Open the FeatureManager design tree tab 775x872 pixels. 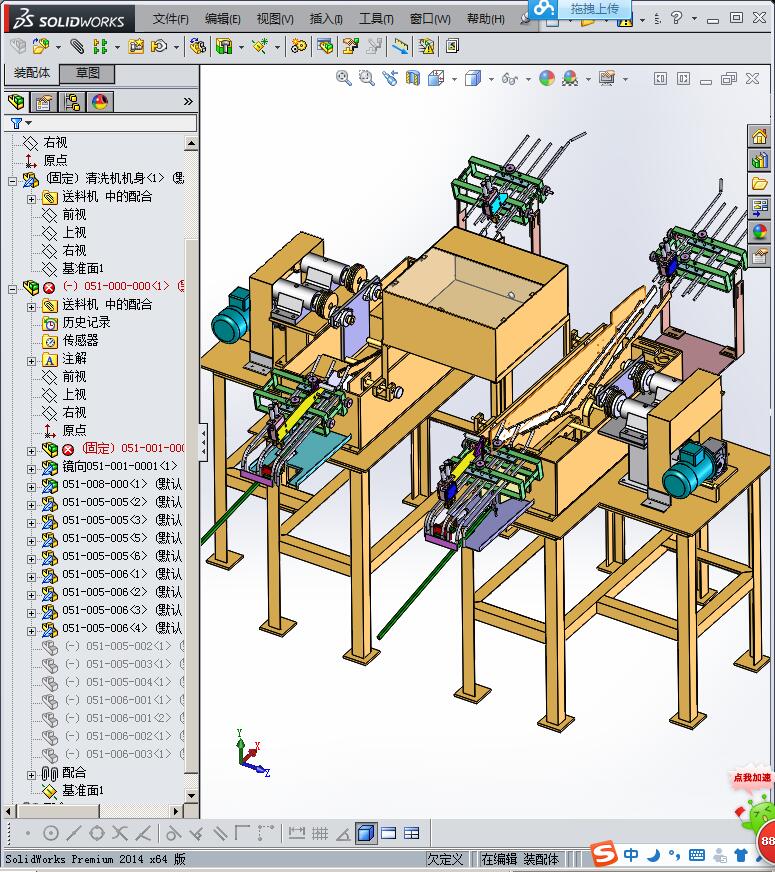click(x=17, y=102)
